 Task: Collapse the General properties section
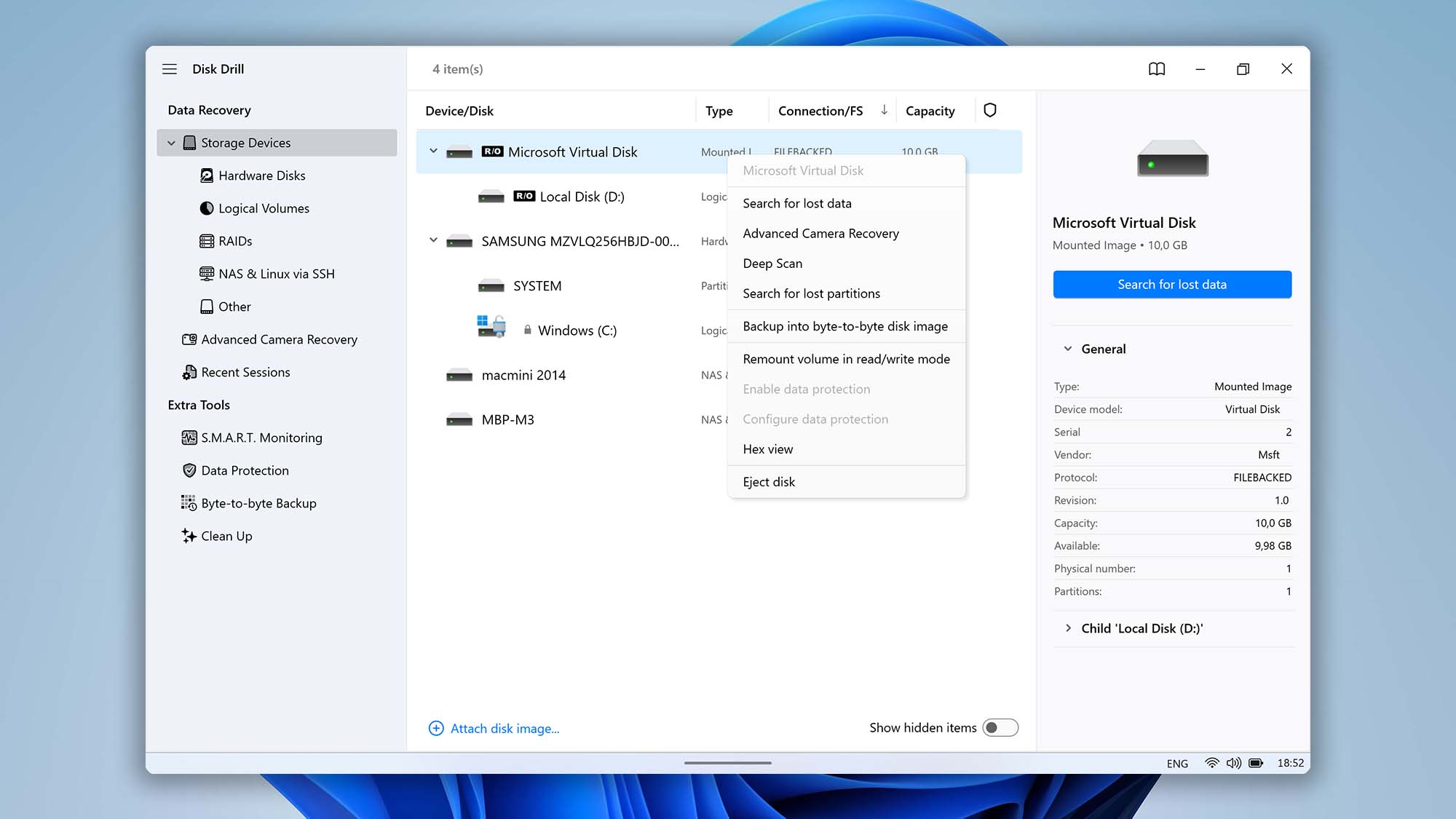click(x=1068, y=349)
